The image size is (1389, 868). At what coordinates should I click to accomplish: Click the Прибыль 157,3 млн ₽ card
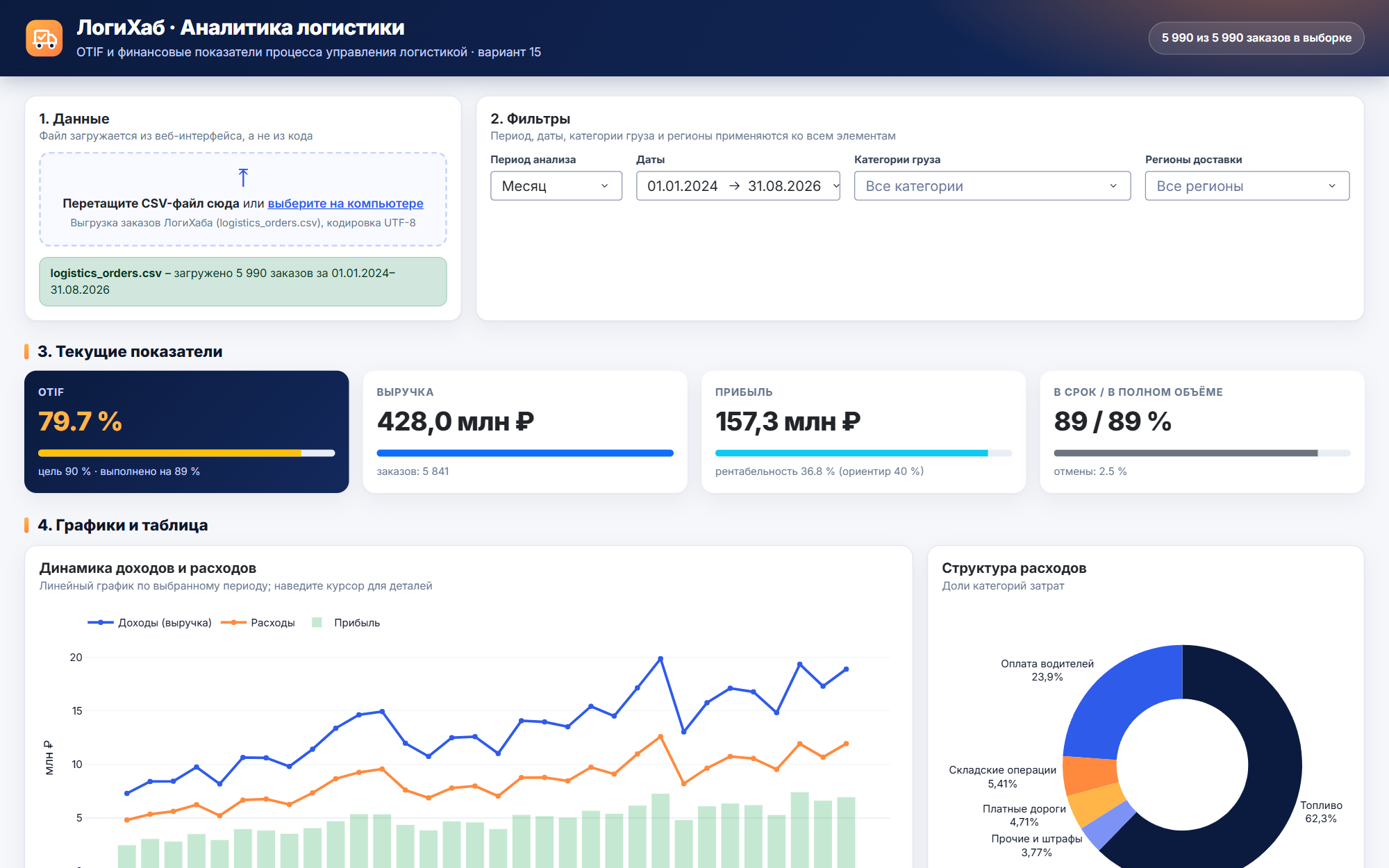coord(863,432)
